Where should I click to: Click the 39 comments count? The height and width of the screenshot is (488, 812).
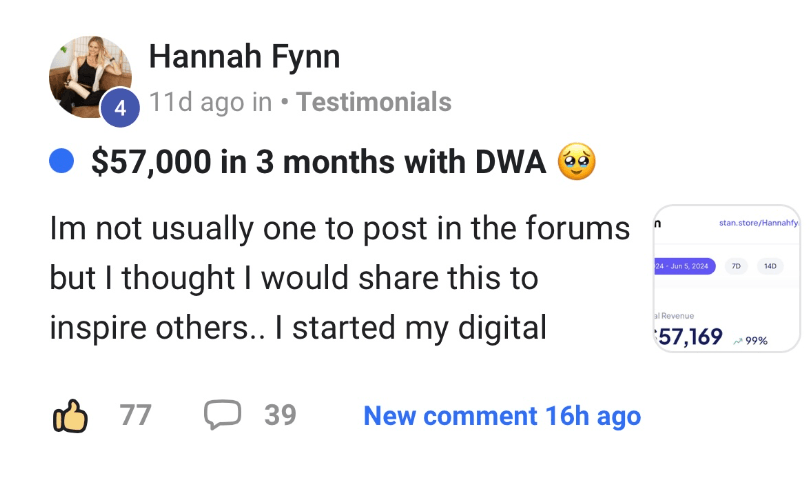click(280, 415)
